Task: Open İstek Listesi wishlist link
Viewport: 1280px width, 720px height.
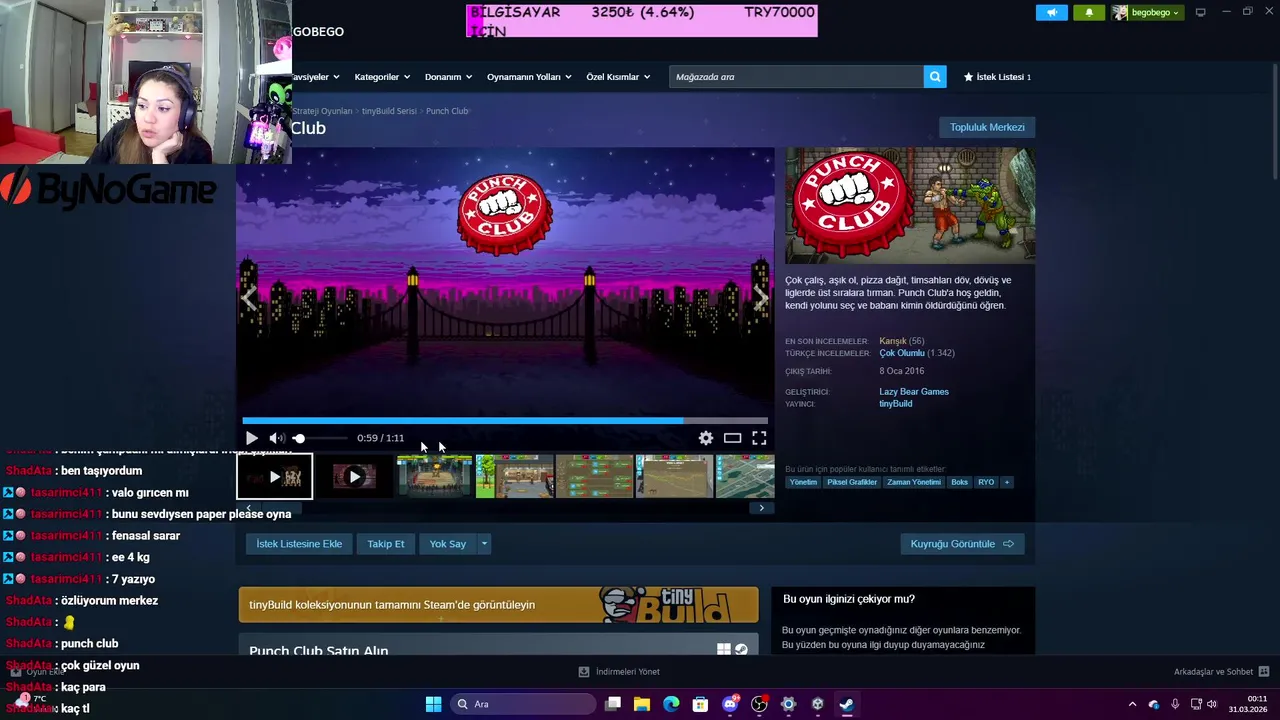Action: click(x=997, y=77)
